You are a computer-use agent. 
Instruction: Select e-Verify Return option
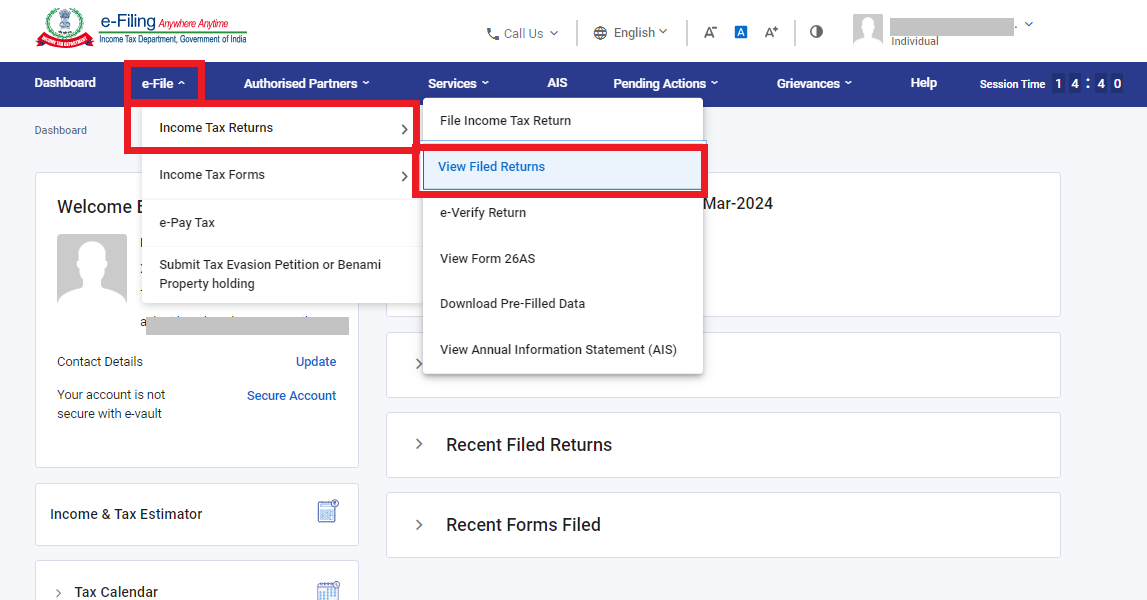(x=563, y=213)
